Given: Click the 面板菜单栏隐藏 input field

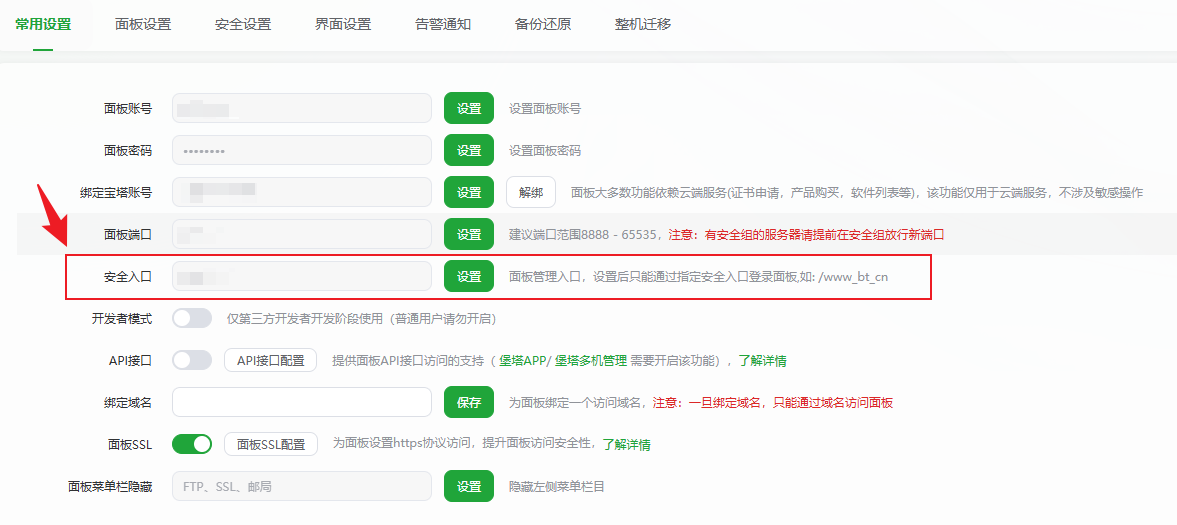Looking at the screenshot, I should pyautogui.click(x=301, y=486).
